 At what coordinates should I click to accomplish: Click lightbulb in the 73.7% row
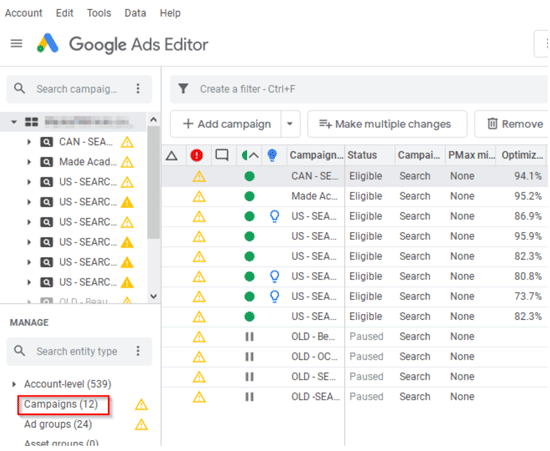(x=275, y=296)
